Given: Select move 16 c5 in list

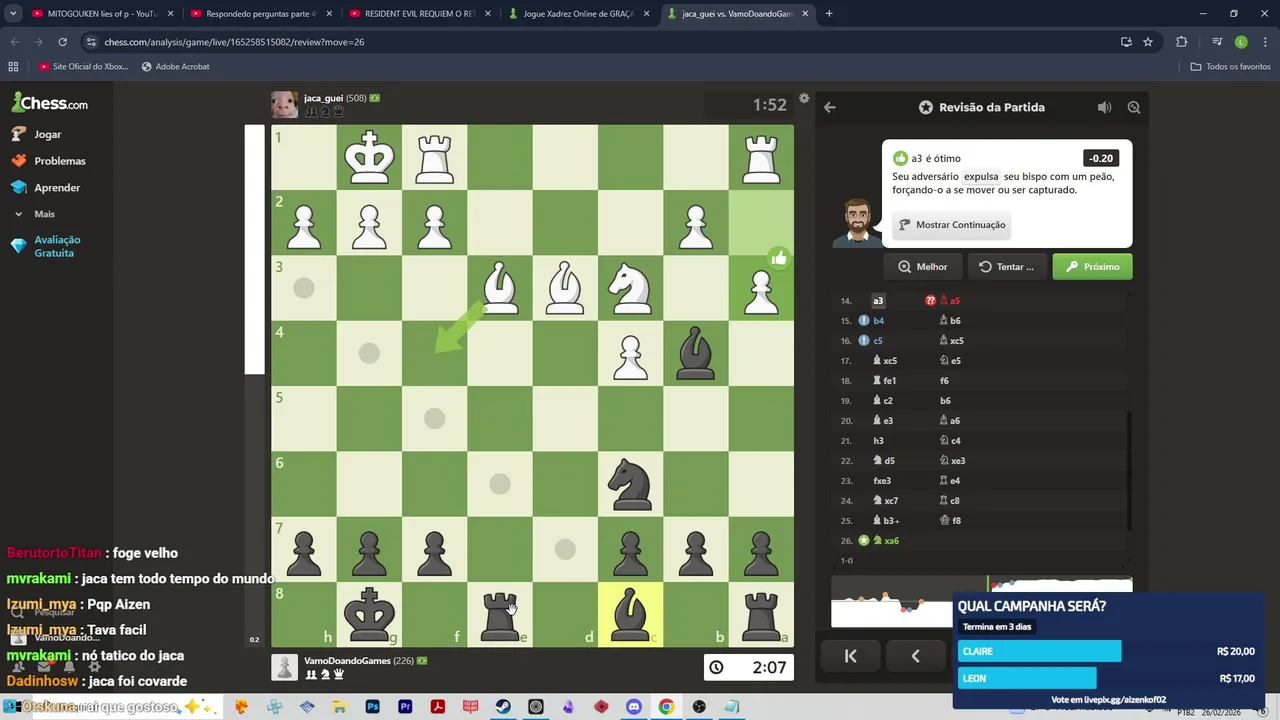Looking at the screenshot, I should 878,340.
